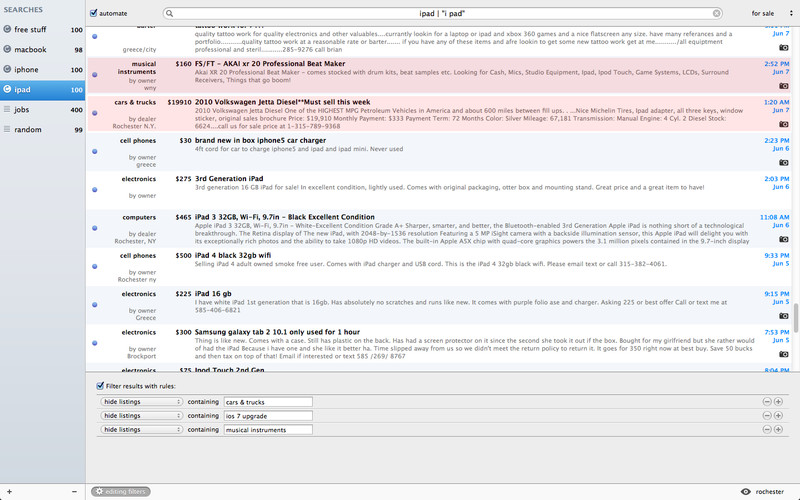Viewport: 800px width, 500px height.
Task: Add a new search with the sidebar plus button
Action: tap(9, 491)
